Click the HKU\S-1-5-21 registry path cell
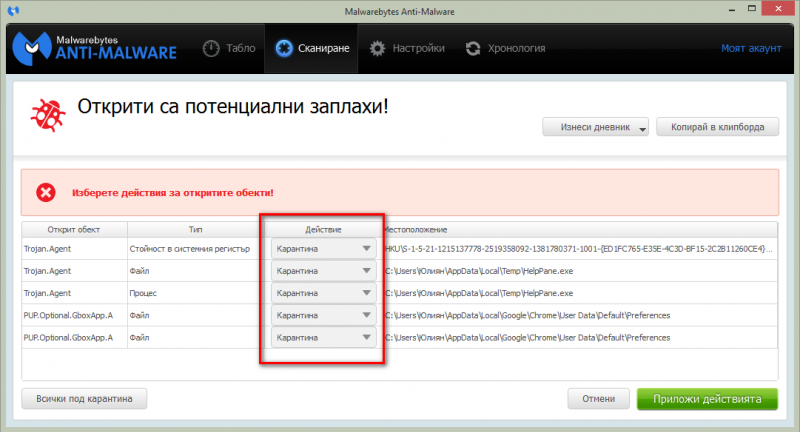The image size is (800, 432). coord(580,249)
